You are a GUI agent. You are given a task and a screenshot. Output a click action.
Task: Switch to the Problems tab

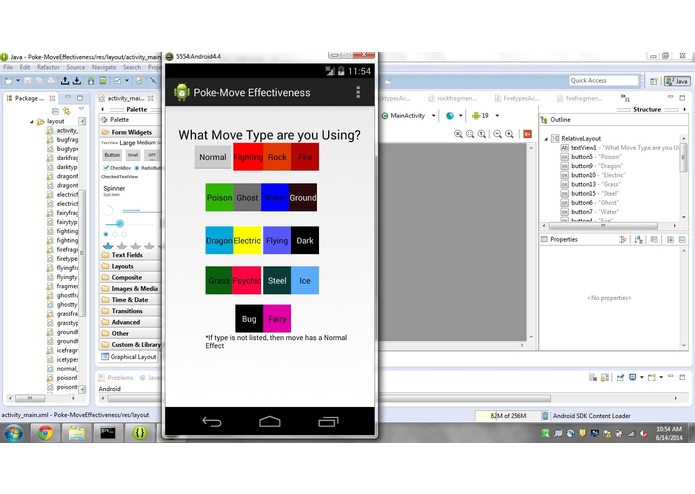point(116,378)
